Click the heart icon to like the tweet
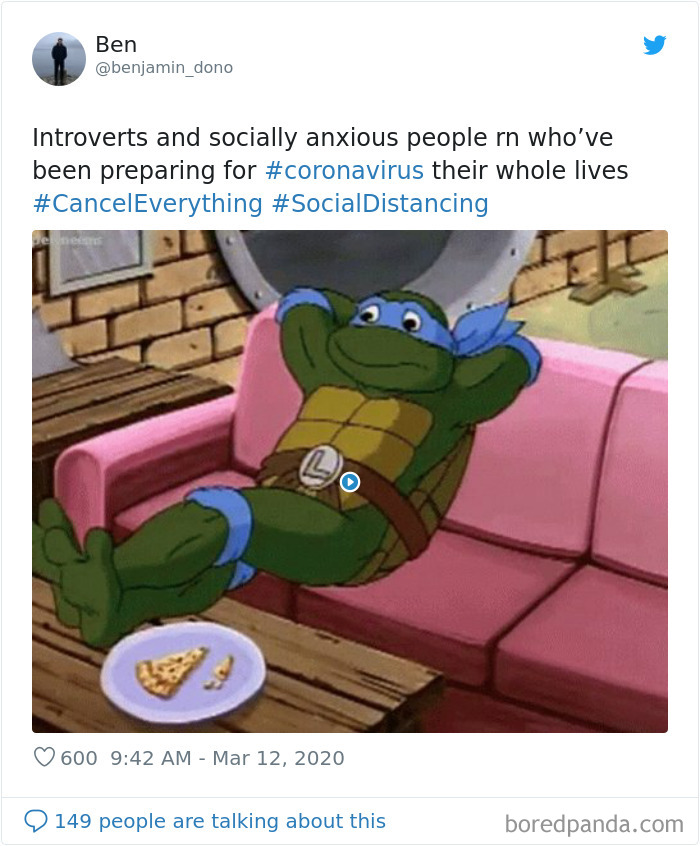 pos(44,759)
